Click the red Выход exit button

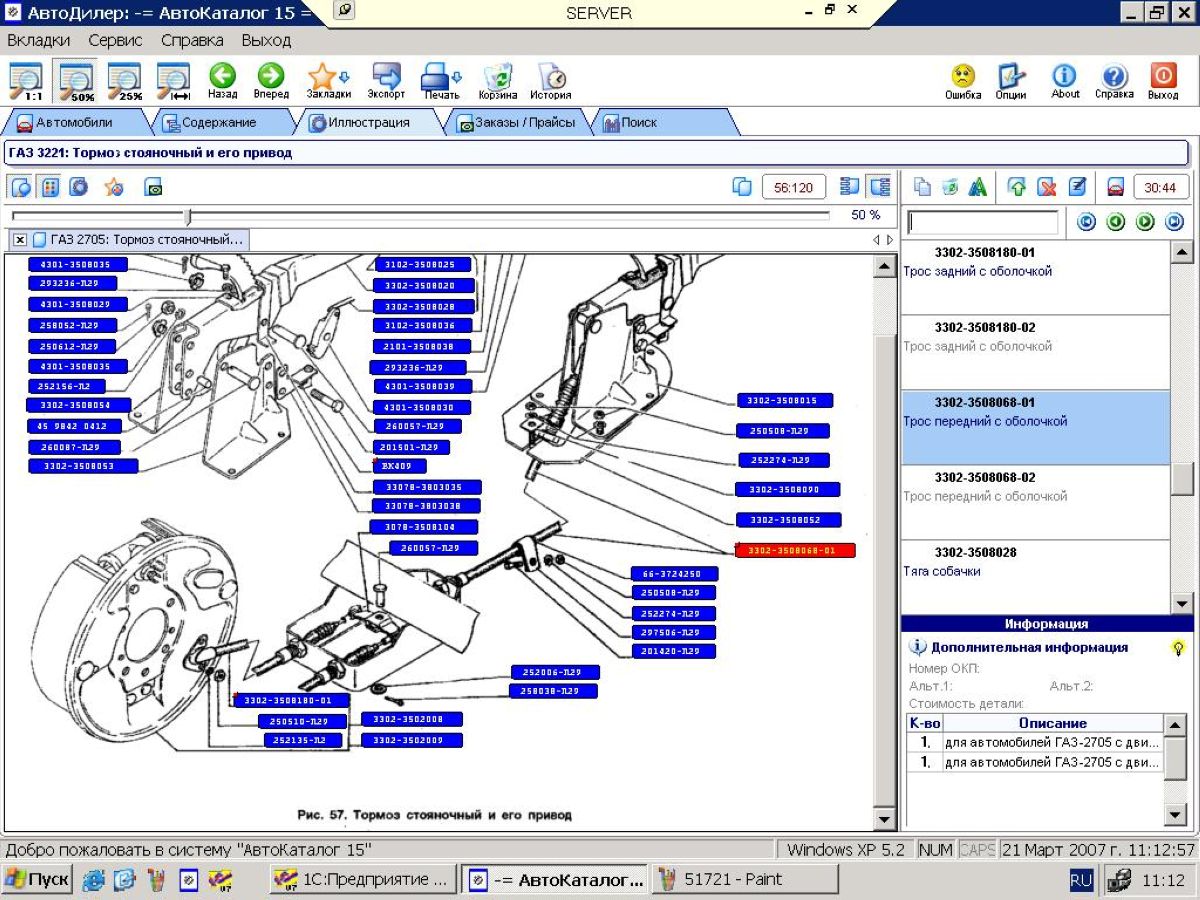click(x=1163, y=81)
